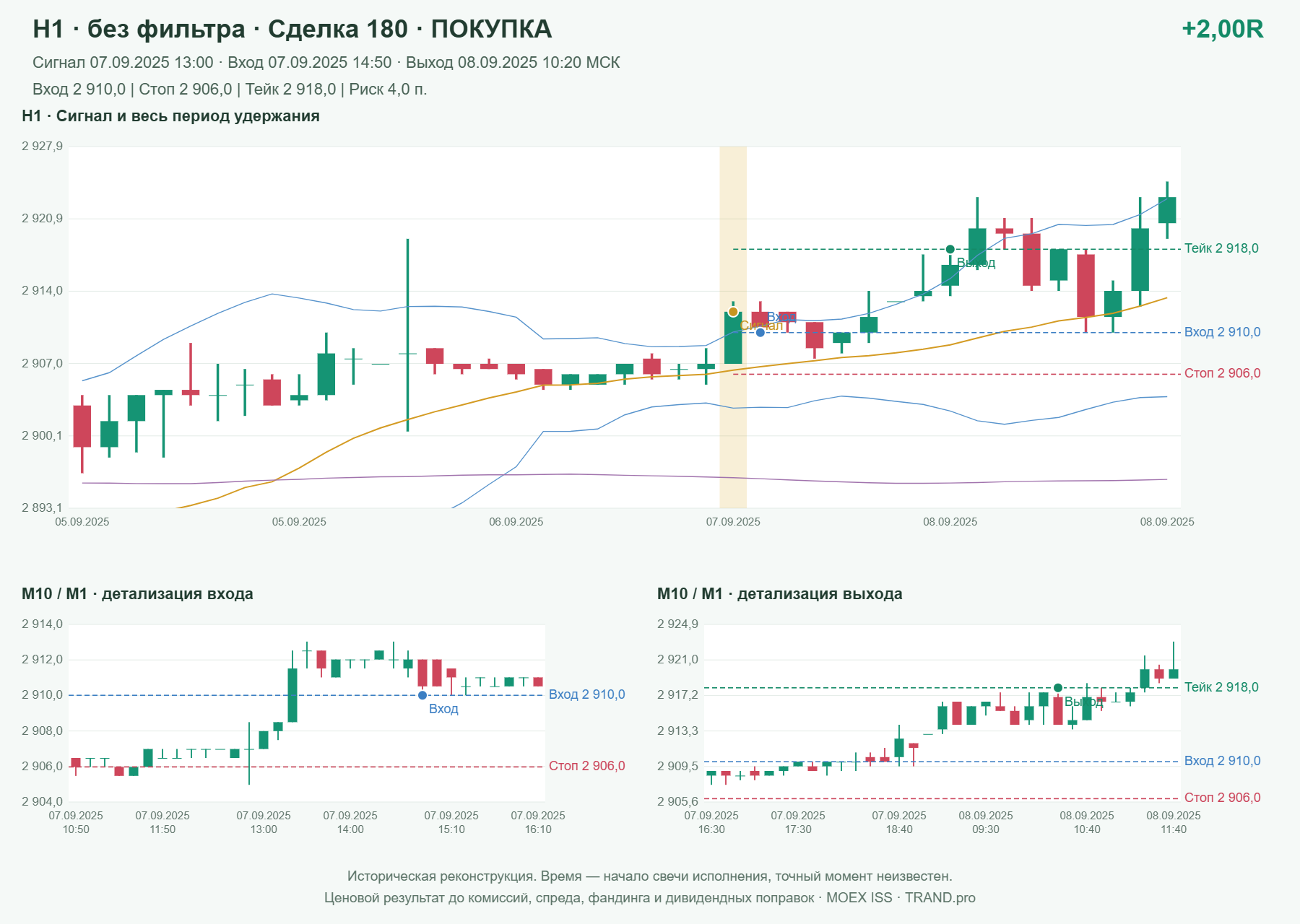This screenshot has width=1300, height=924.
Task: Click the 07.09.2025 15:10 tick in entry detail chart
Action: [x=451, y=822]
